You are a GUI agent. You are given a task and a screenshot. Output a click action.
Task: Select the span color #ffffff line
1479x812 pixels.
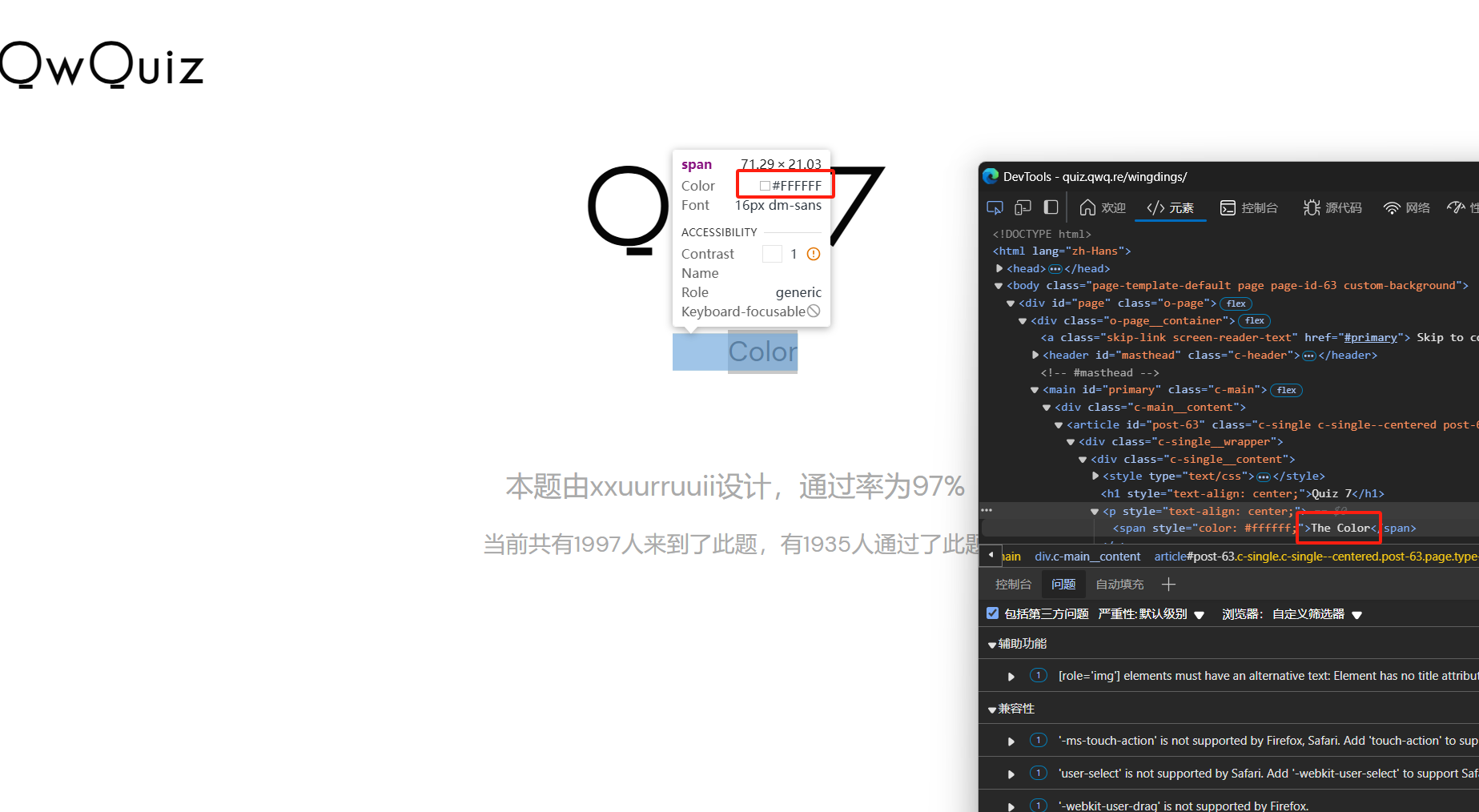coord(1264,529)
